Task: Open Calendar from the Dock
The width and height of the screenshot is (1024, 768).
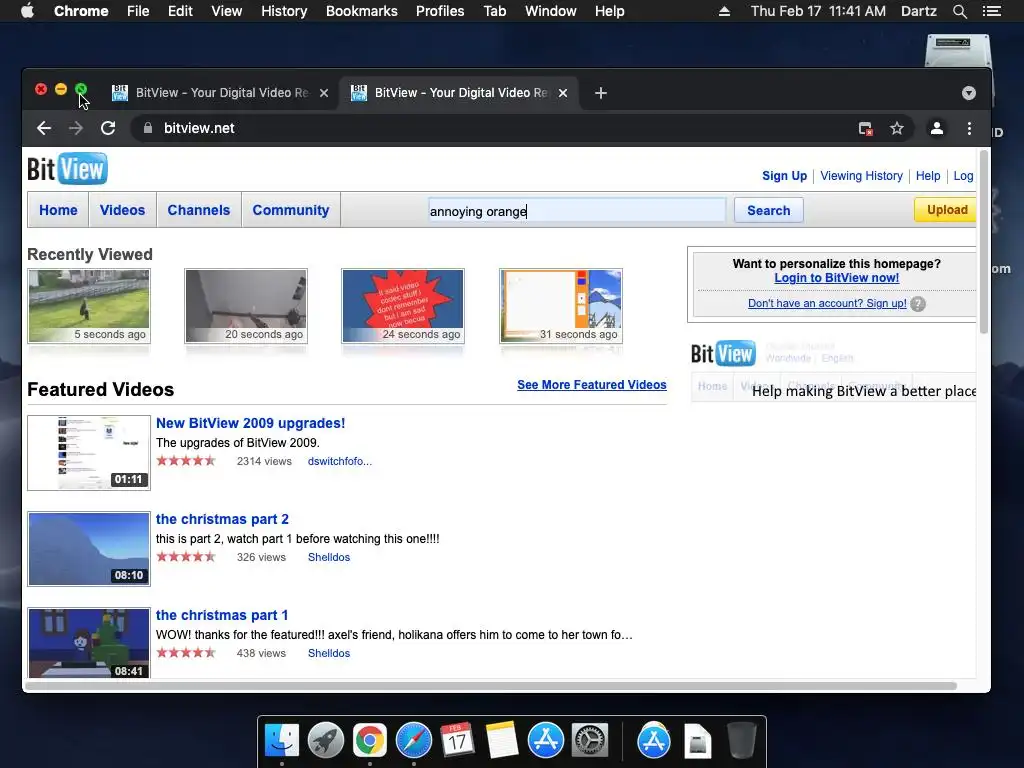Action: [457, 741]
